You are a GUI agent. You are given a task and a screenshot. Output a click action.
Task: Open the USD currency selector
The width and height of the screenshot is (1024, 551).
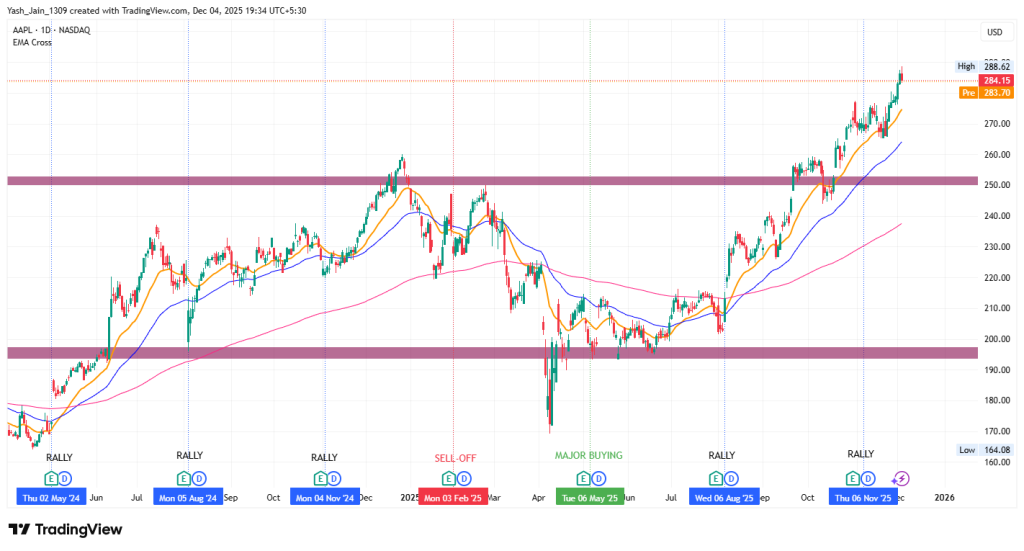pos(995,32)
